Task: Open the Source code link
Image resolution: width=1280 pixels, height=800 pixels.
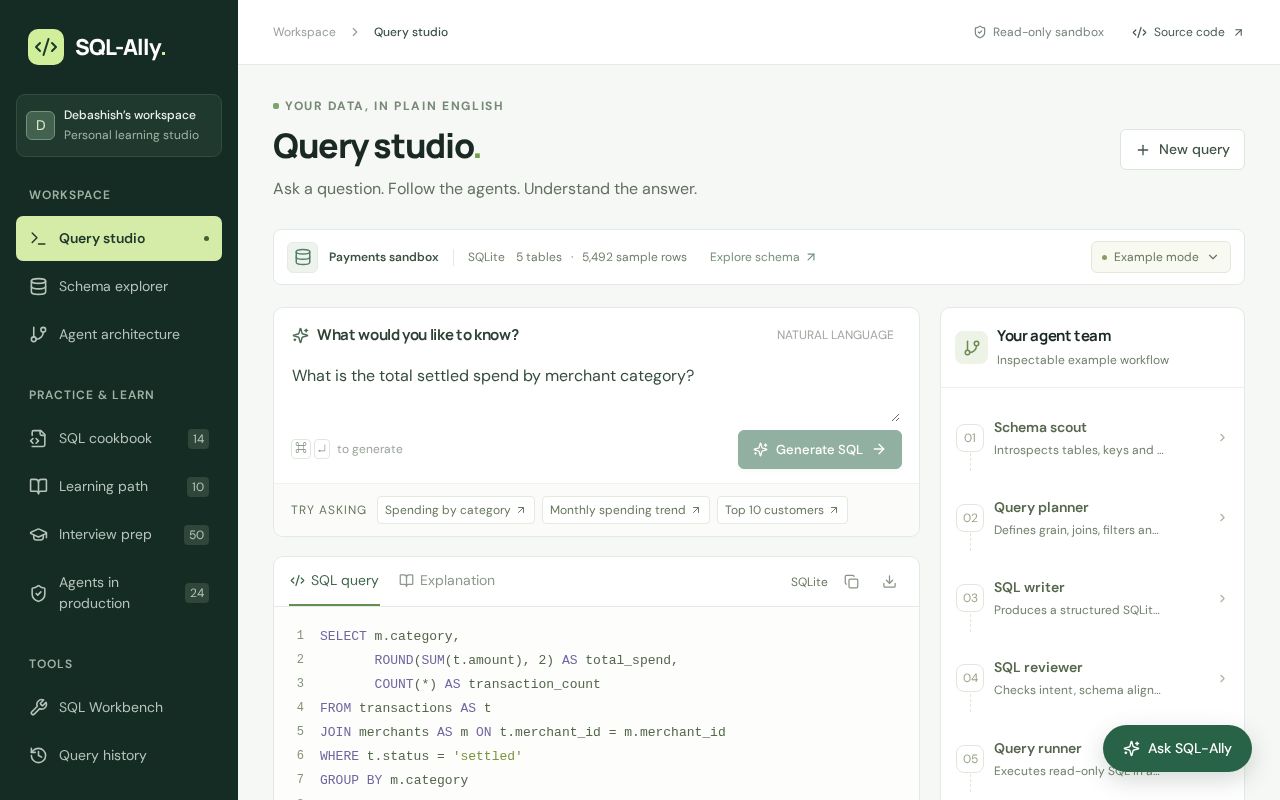Action: click(1188, 32)
